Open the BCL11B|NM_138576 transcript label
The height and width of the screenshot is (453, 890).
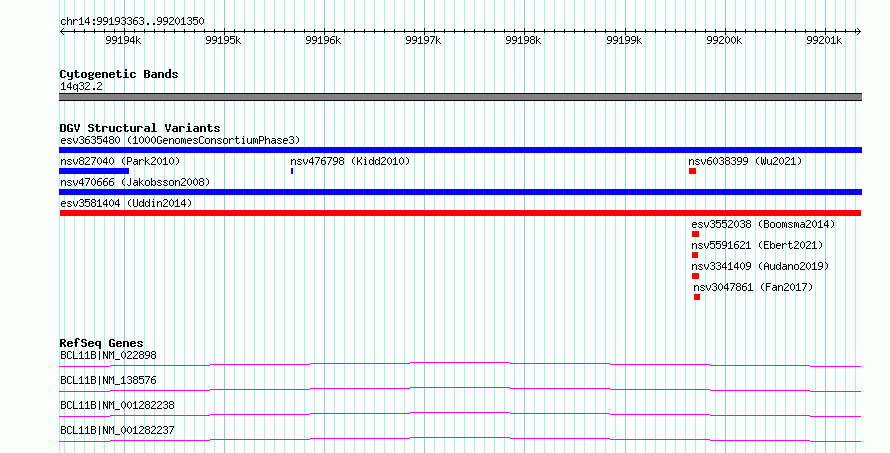(x=108, y=380)
